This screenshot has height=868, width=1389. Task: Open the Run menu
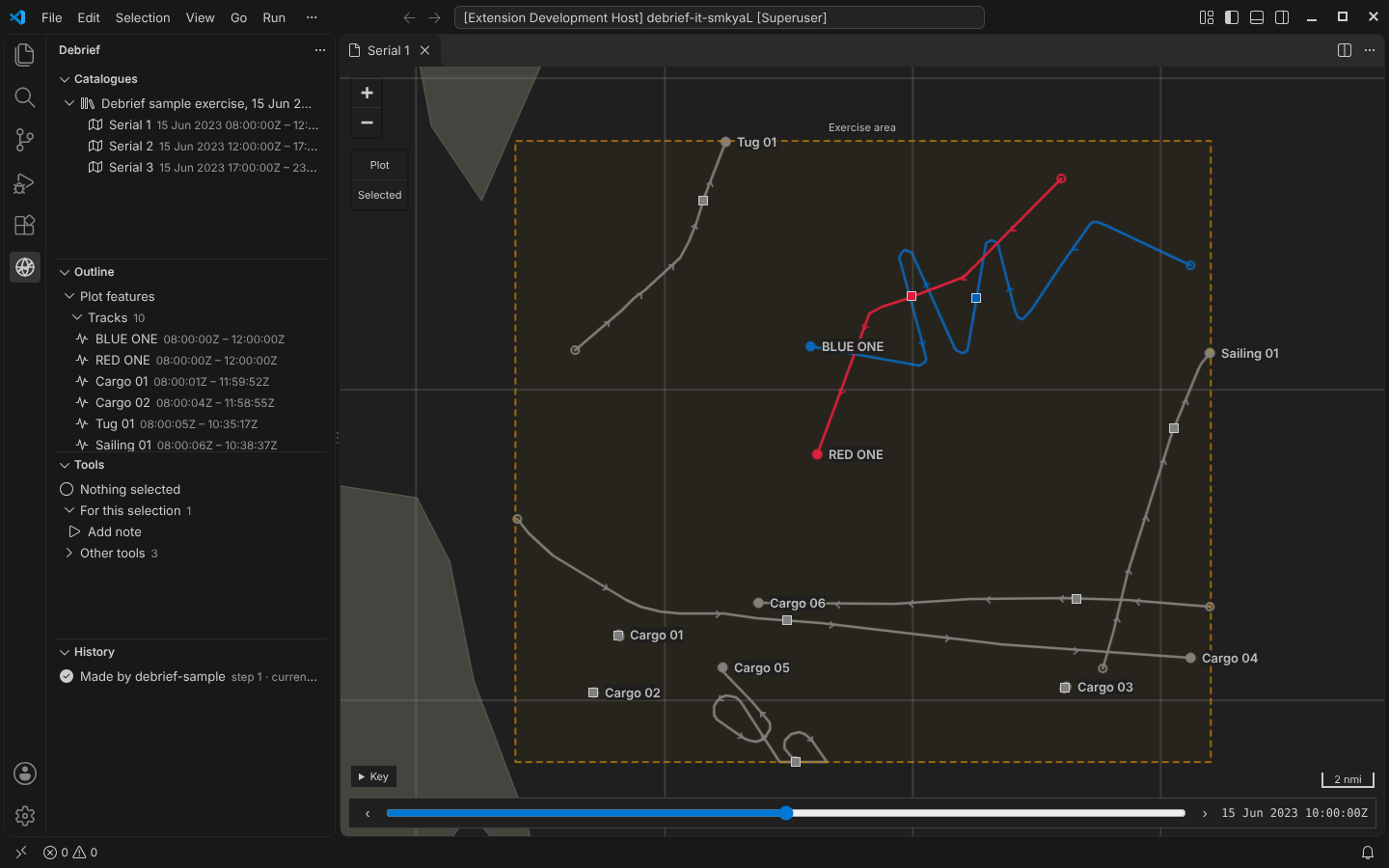(x=274, y=17)
